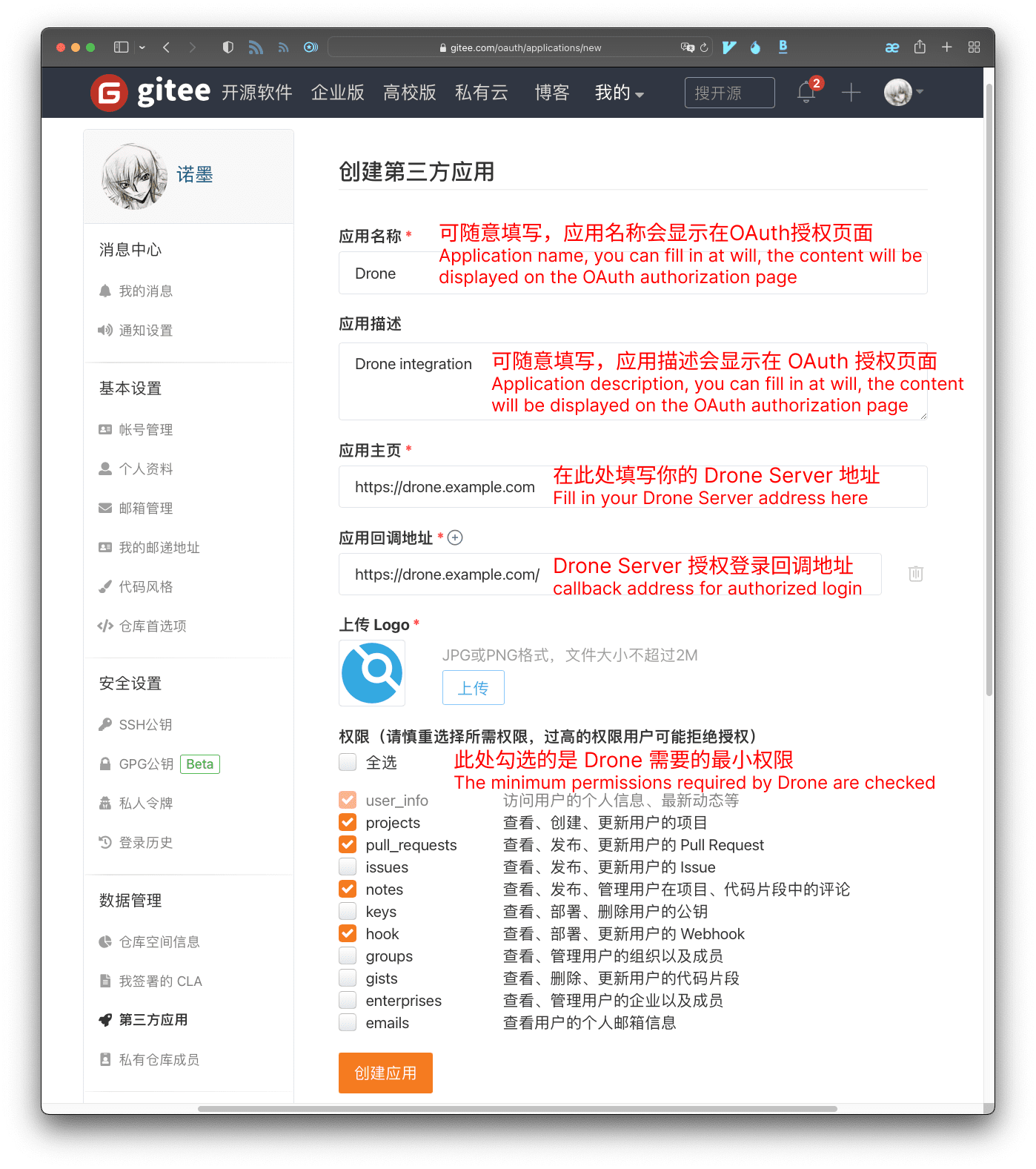The height and width of the screenshot is (1169, 1036).
Task: Click the gray RSS feed icon
Action: pyautogui.click(x=283, y=47)
